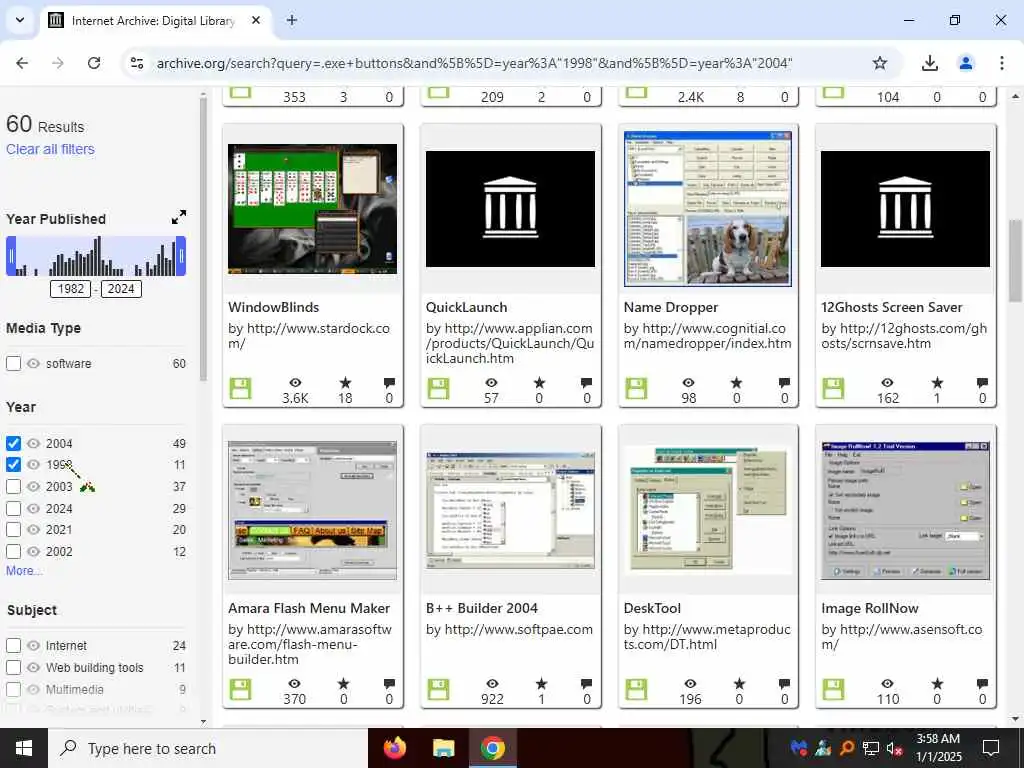Click the B++ Builder 2004 reviews icon
1024x768 pixels.
pos(586,684)
